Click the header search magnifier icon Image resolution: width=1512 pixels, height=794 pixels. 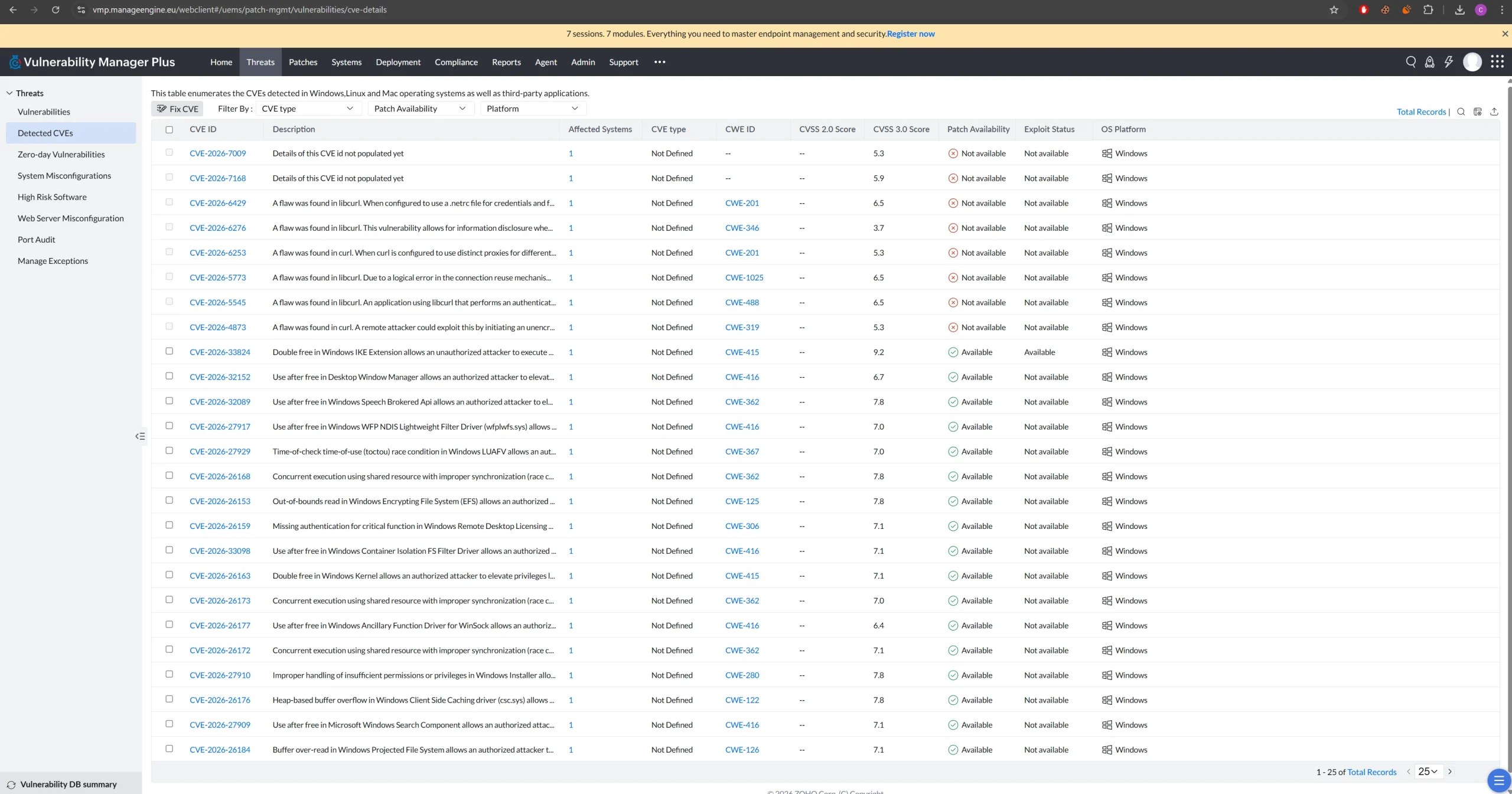1410,62
